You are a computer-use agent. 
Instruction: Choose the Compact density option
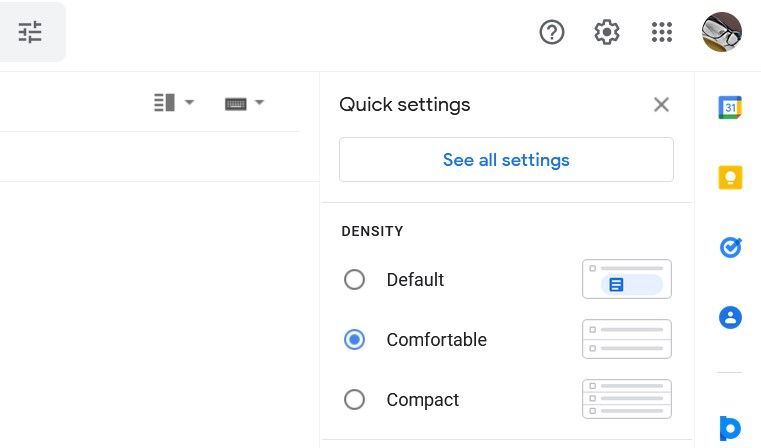pyautogui.click(x=354, y=400)
